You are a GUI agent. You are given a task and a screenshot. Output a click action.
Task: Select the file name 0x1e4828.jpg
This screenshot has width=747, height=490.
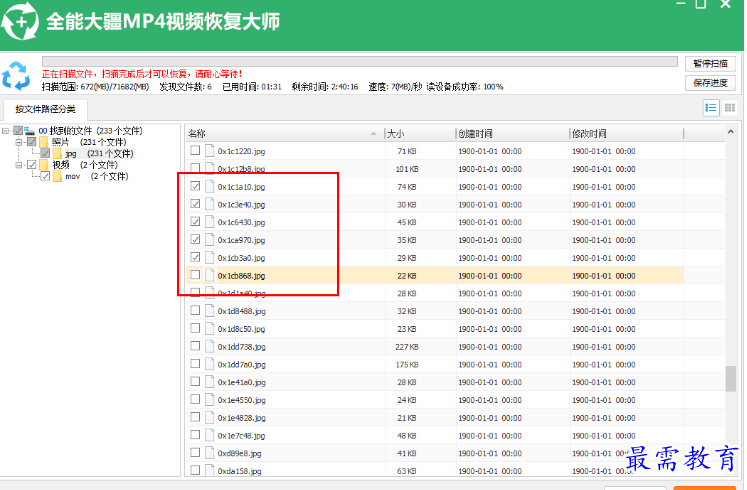(x=242, y=418)
